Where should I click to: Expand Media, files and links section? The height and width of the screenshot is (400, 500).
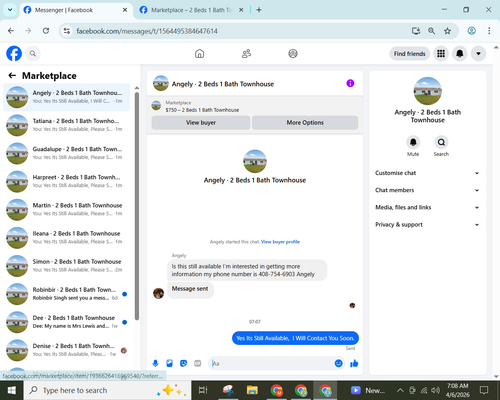point(427,207)
